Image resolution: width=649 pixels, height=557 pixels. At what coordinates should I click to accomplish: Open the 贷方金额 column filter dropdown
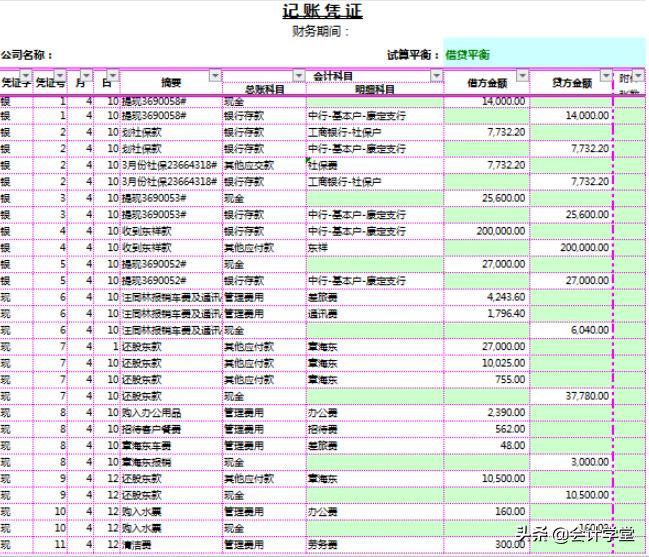606,75
